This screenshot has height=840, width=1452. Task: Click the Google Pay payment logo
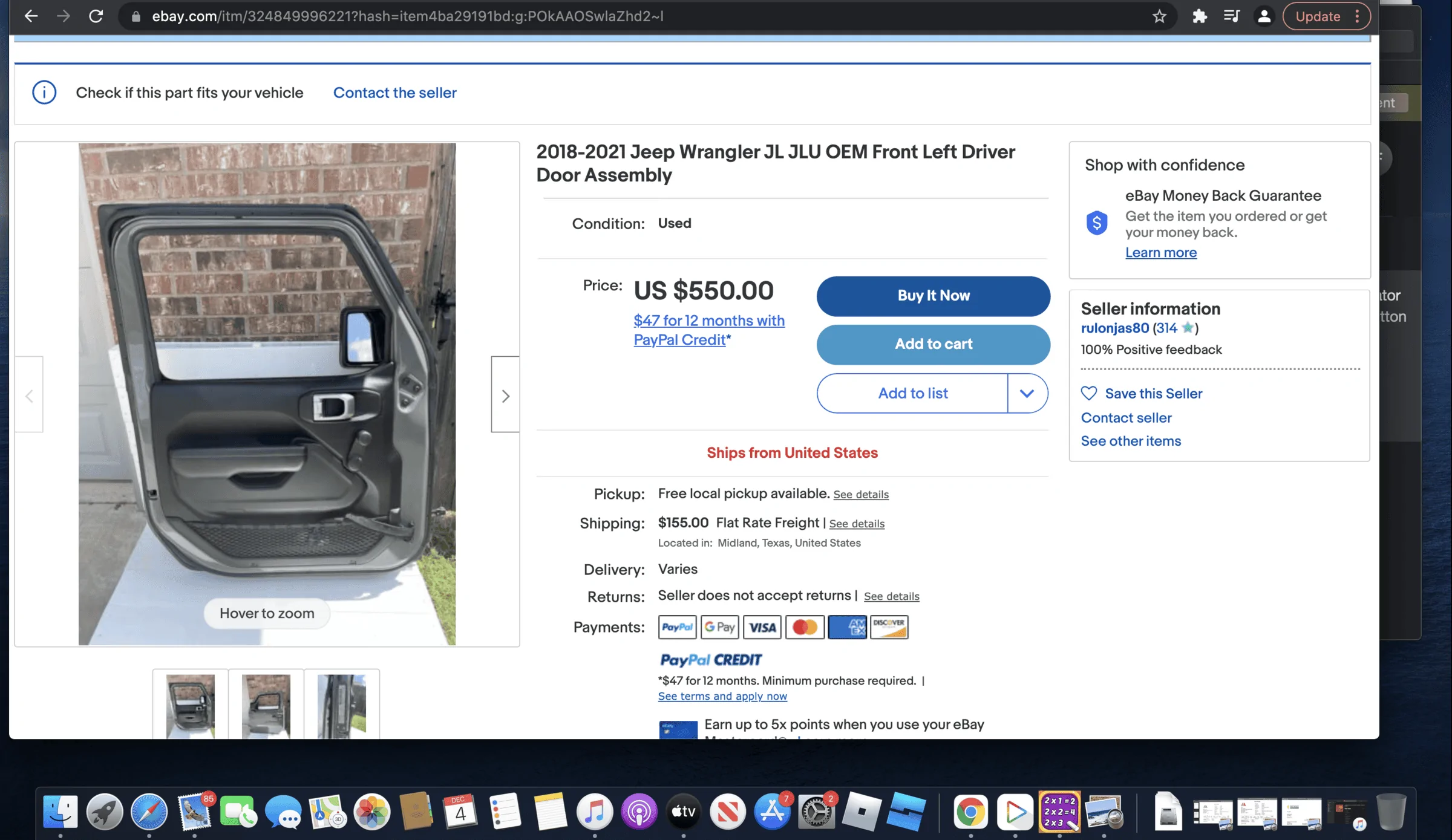(719, 627)
